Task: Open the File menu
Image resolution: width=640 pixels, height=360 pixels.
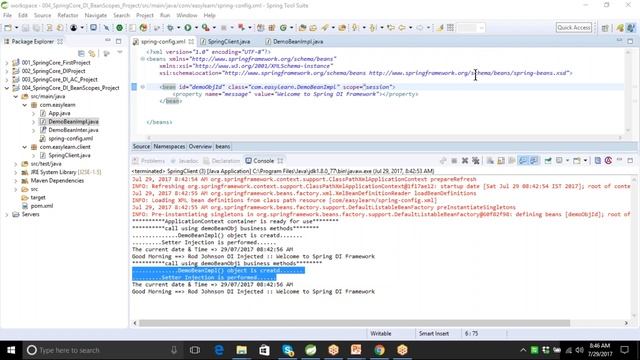Action: coord(7,15)
